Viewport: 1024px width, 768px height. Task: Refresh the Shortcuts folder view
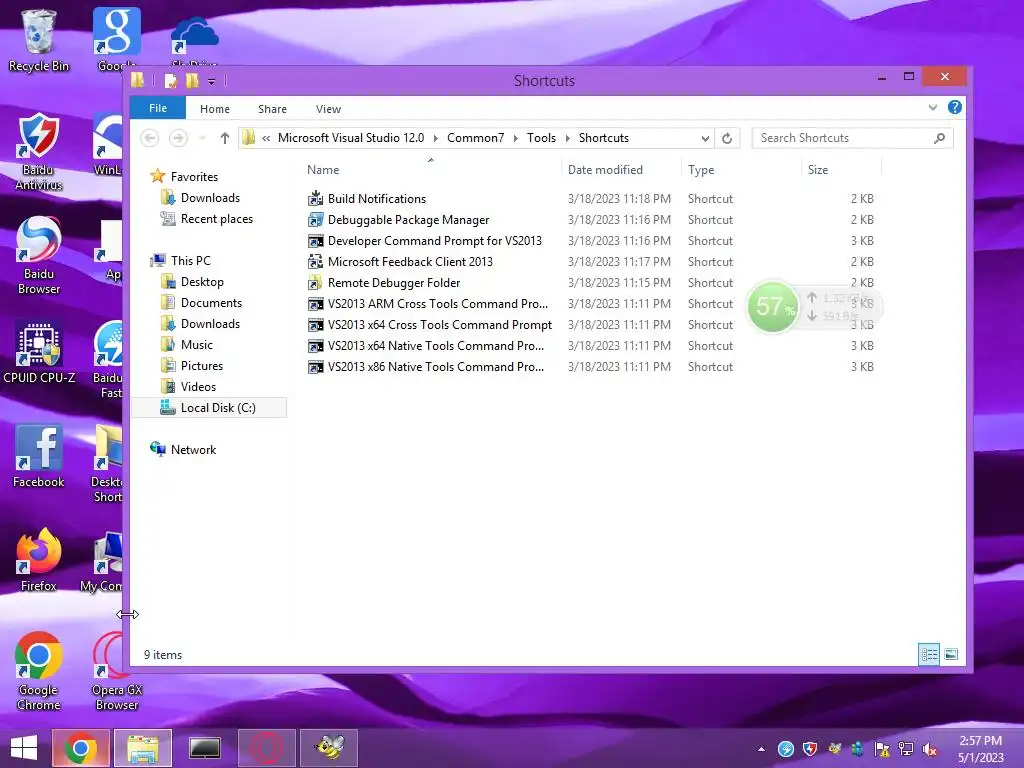tap(727, 138)
